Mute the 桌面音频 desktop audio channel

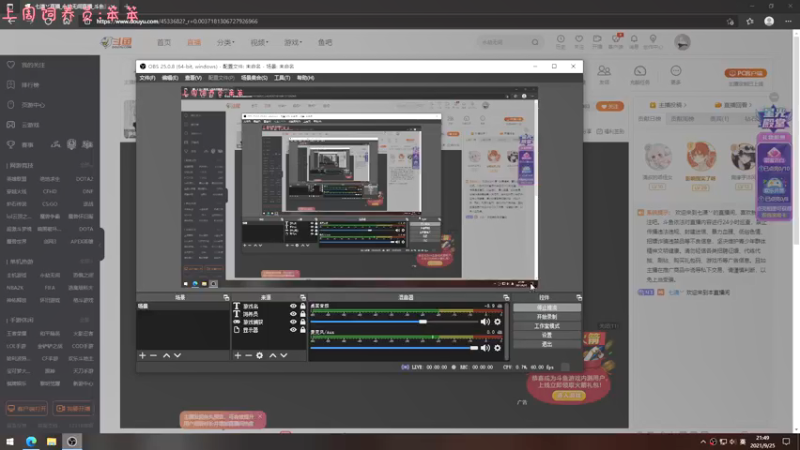(x=485, y=322)
